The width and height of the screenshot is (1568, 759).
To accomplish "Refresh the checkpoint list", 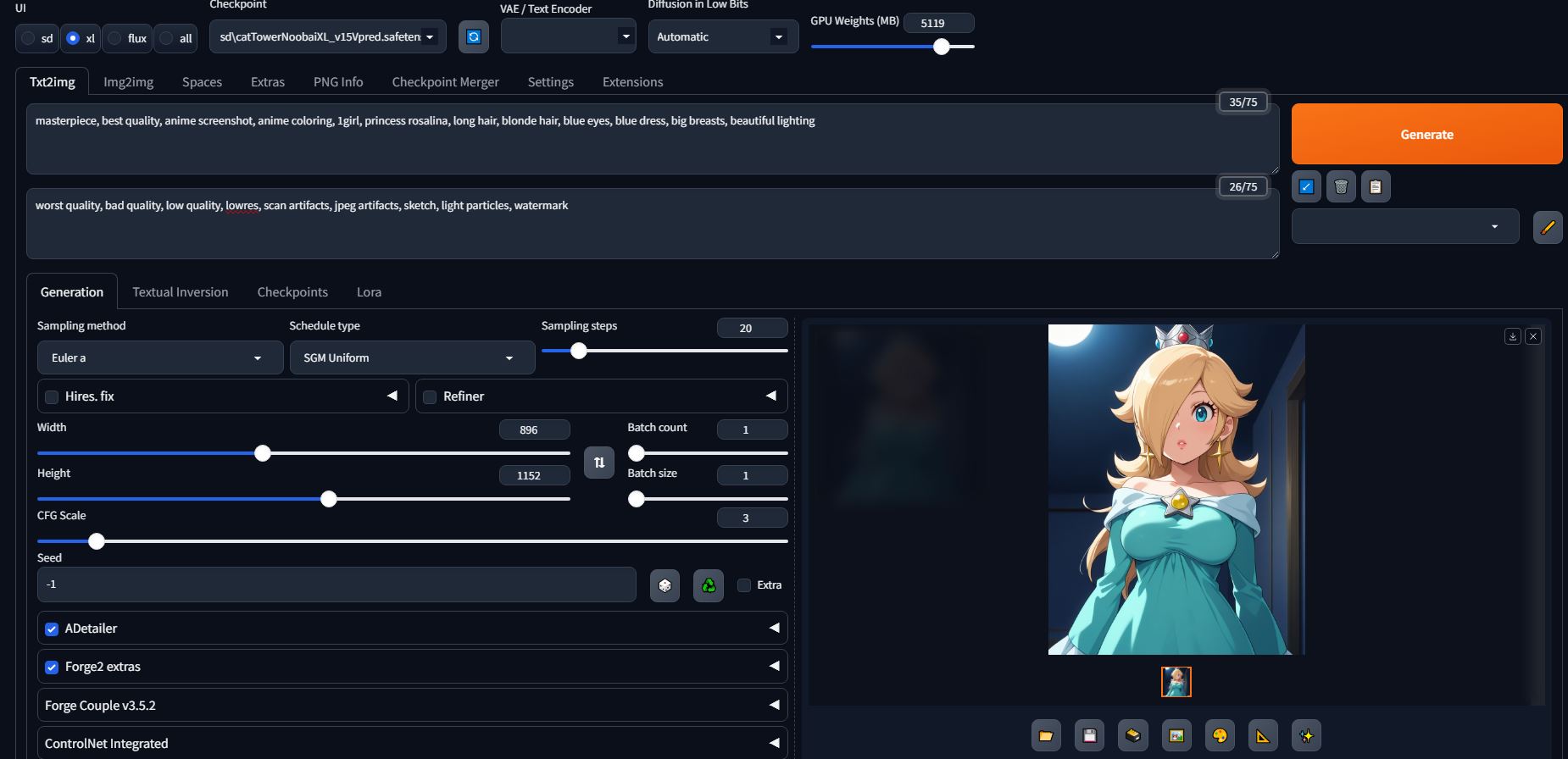I will (474, 37).
